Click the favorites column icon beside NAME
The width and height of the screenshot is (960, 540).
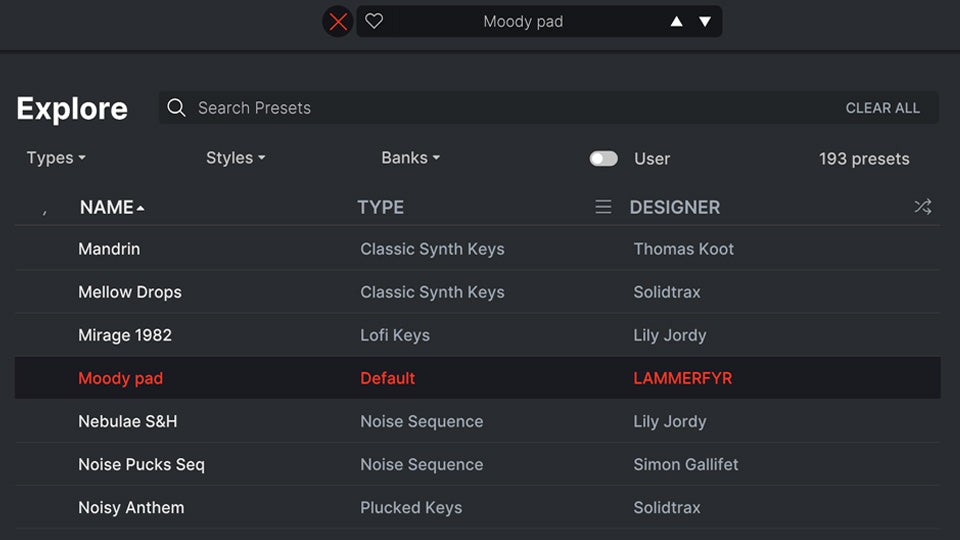point(45,211)
